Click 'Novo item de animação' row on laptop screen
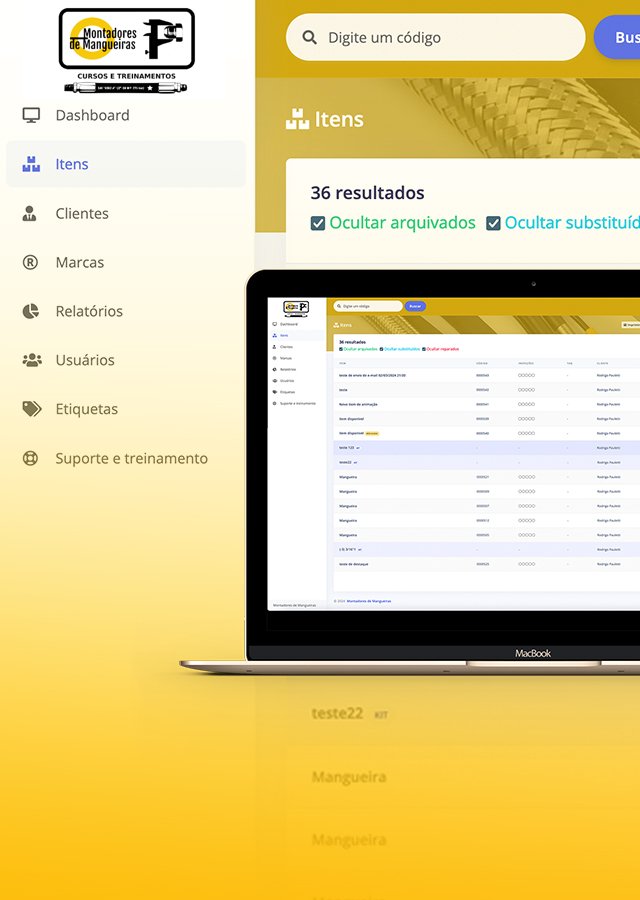This screenshot has width=640, height=900. pyautogui.click(x=487, y=404)
